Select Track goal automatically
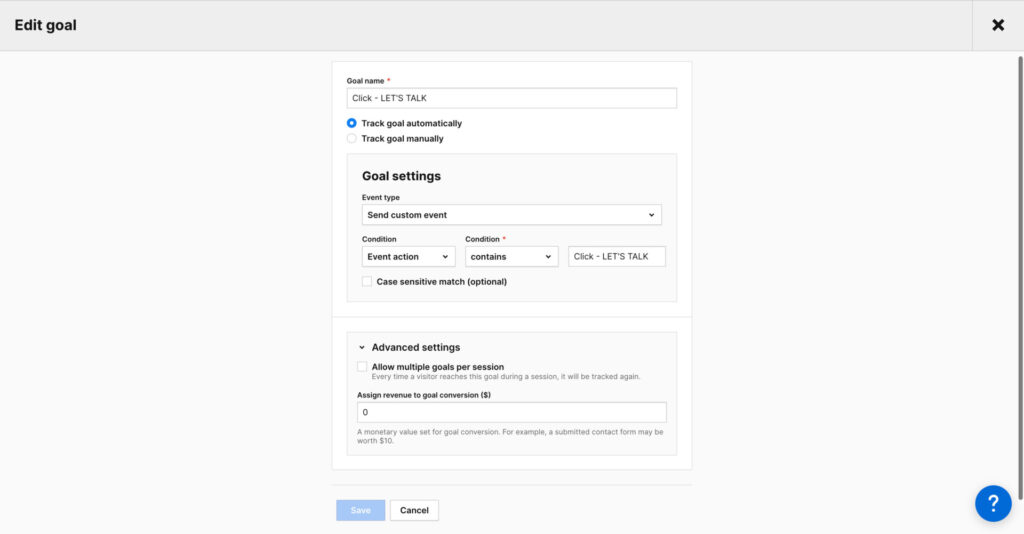 pyautogui.click(x=352, y=123)
